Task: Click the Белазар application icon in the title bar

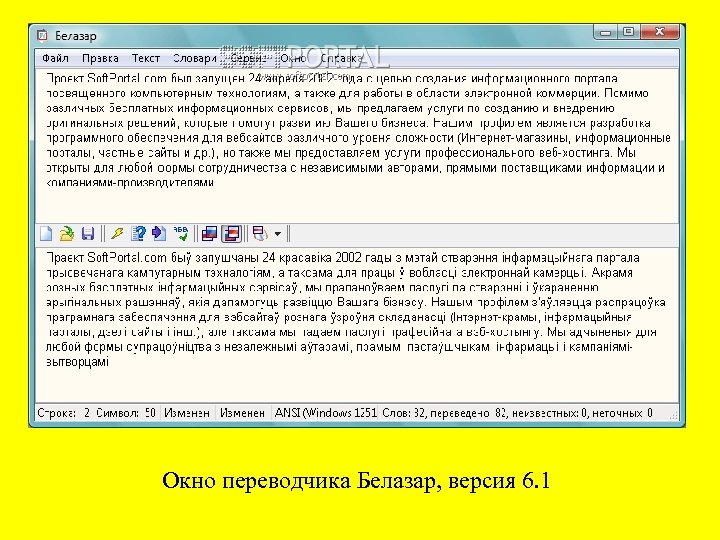Action: [43, 36]
